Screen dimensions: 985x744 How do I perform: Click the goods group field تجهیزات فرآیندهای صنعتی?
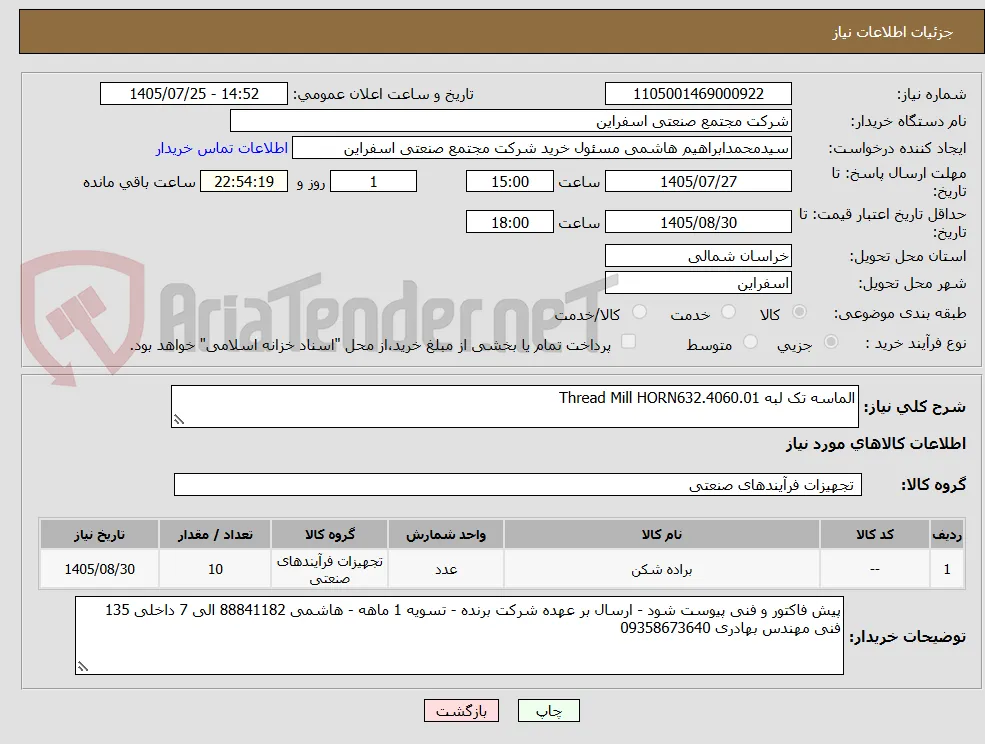518,484
